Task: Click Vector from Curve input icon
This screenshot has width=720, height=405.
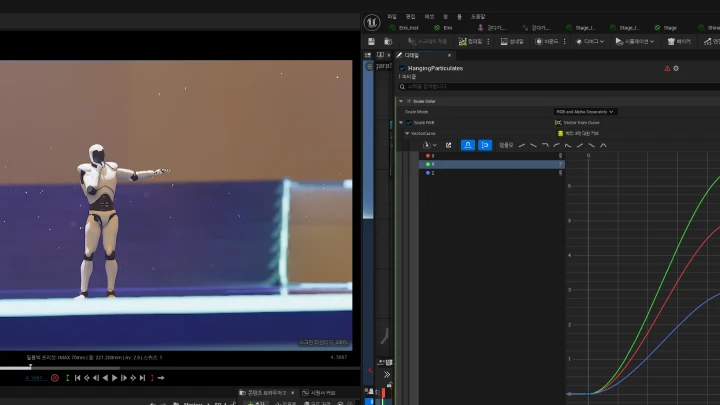Action: [x=558, y=123]
